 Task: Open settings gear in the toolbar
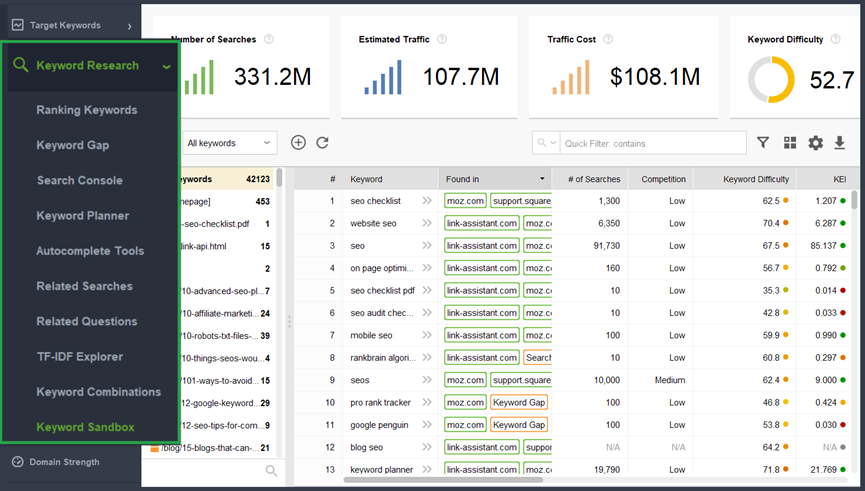tap(815, 143)
